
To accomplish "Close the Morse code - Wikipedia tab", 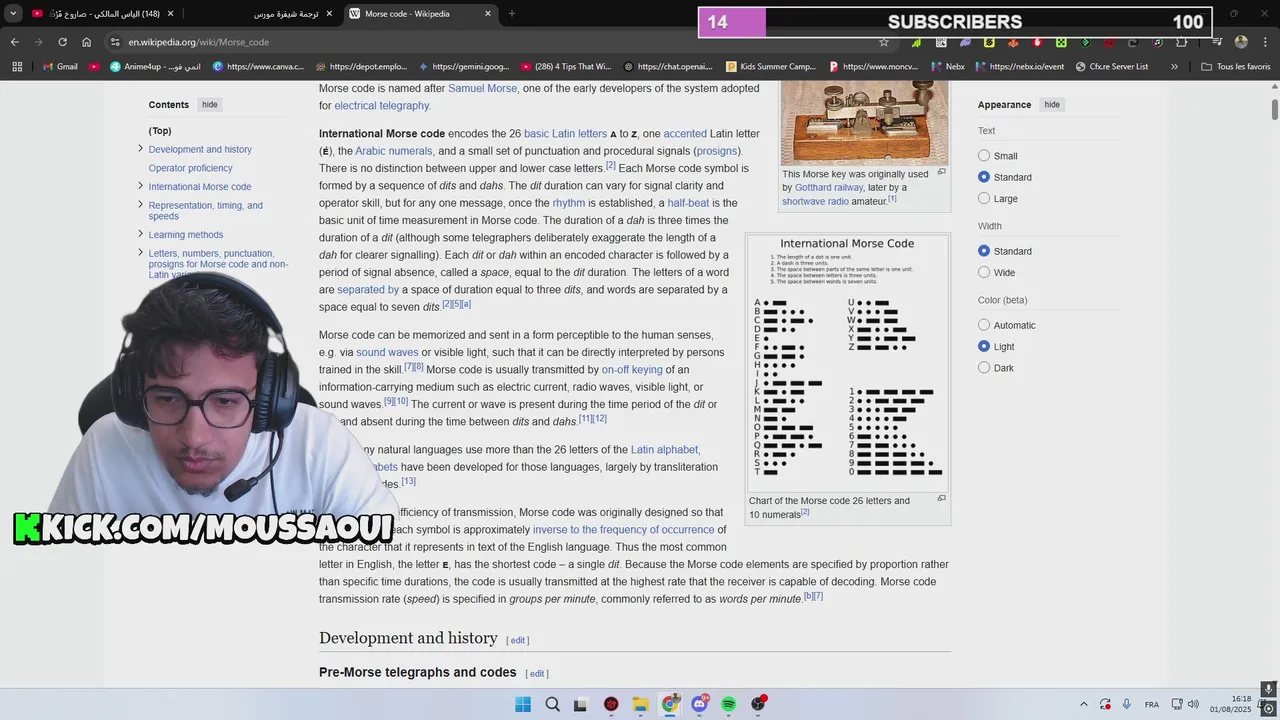I will coord(488,14).
